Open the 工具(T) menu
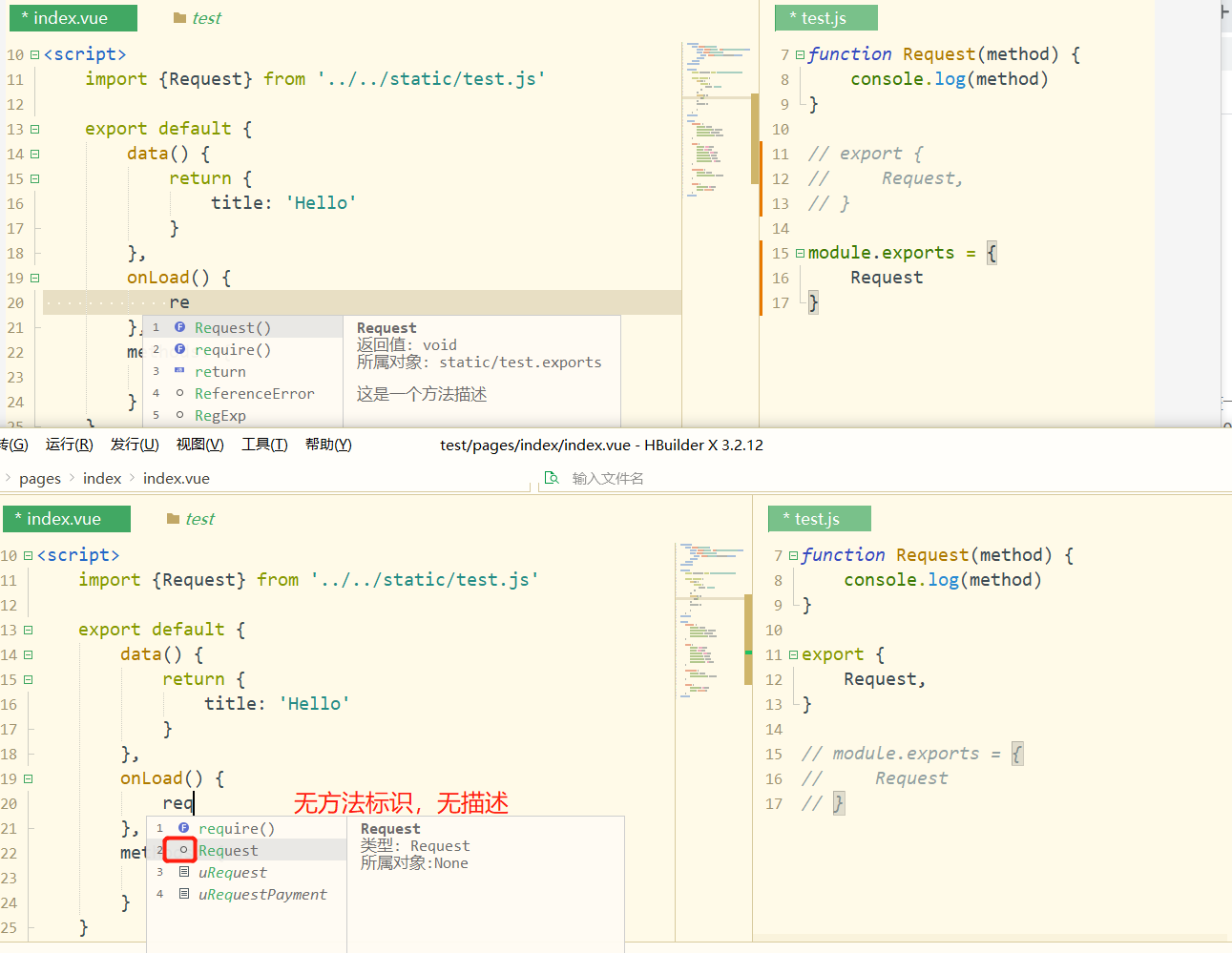The height and width of the screenshot is (953, 1232). pos(264,445)
